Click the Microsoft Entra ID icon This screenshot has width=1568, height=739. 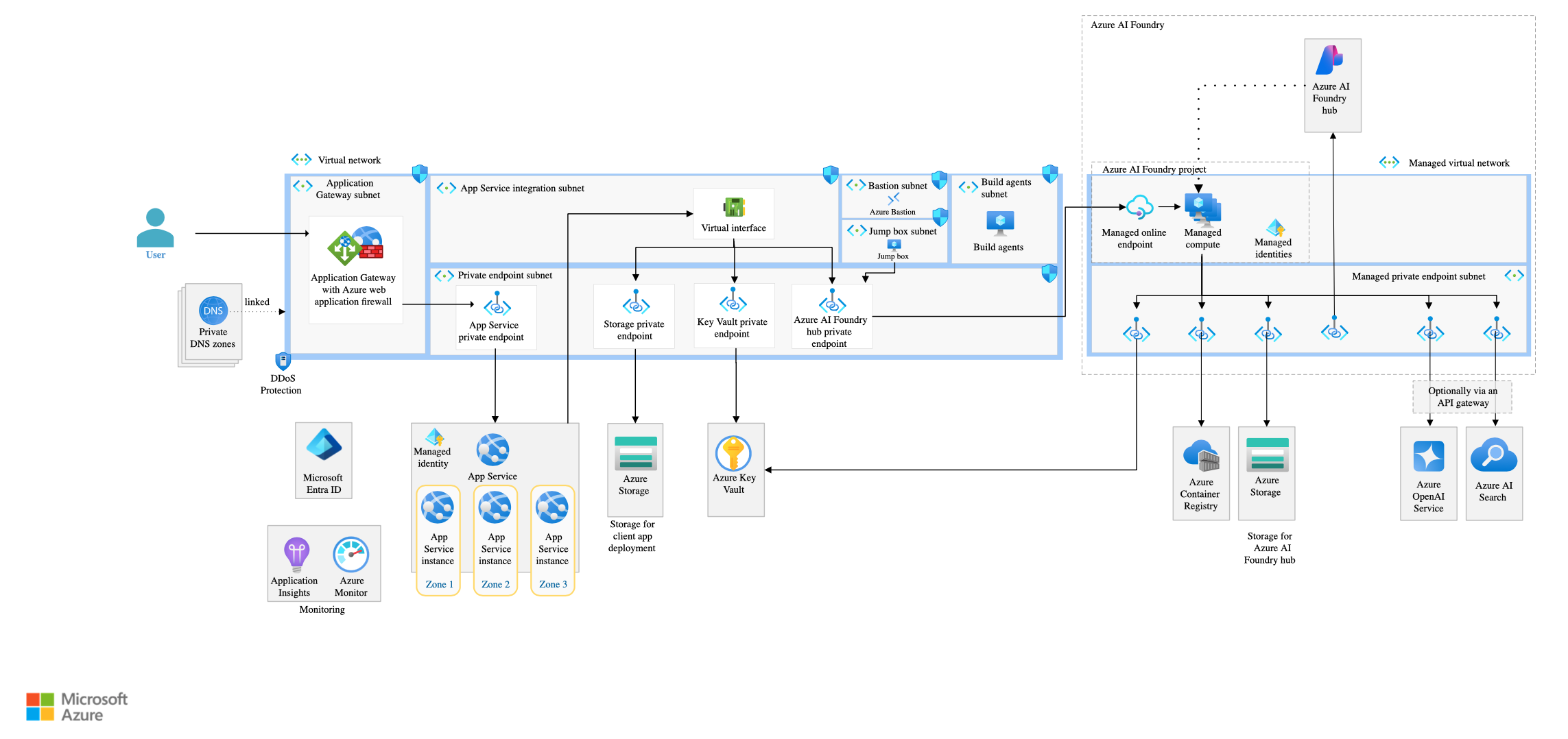tap(324, 444)
